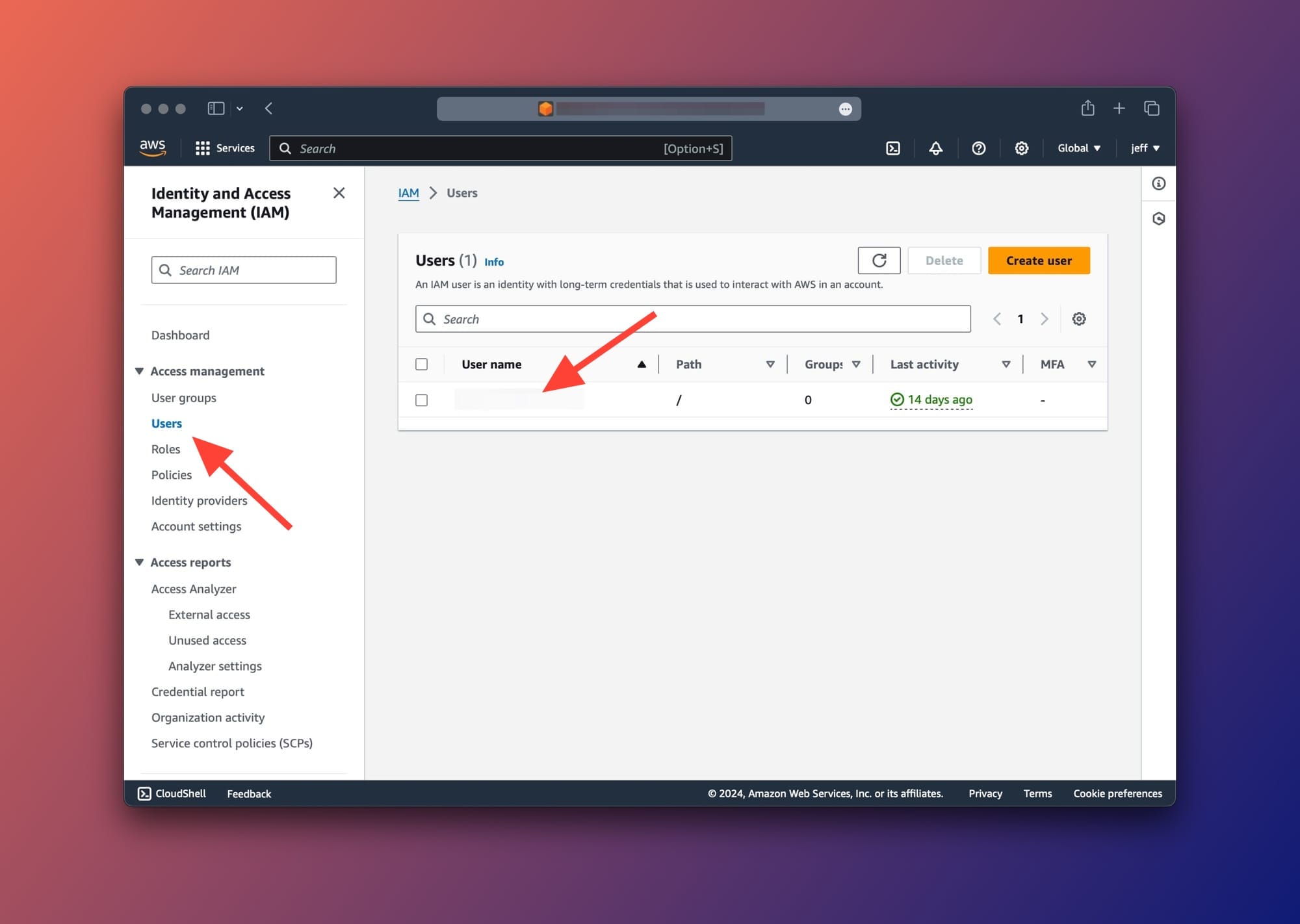
Task: Click the column settings gear icon
Action: pos(1079,318)
